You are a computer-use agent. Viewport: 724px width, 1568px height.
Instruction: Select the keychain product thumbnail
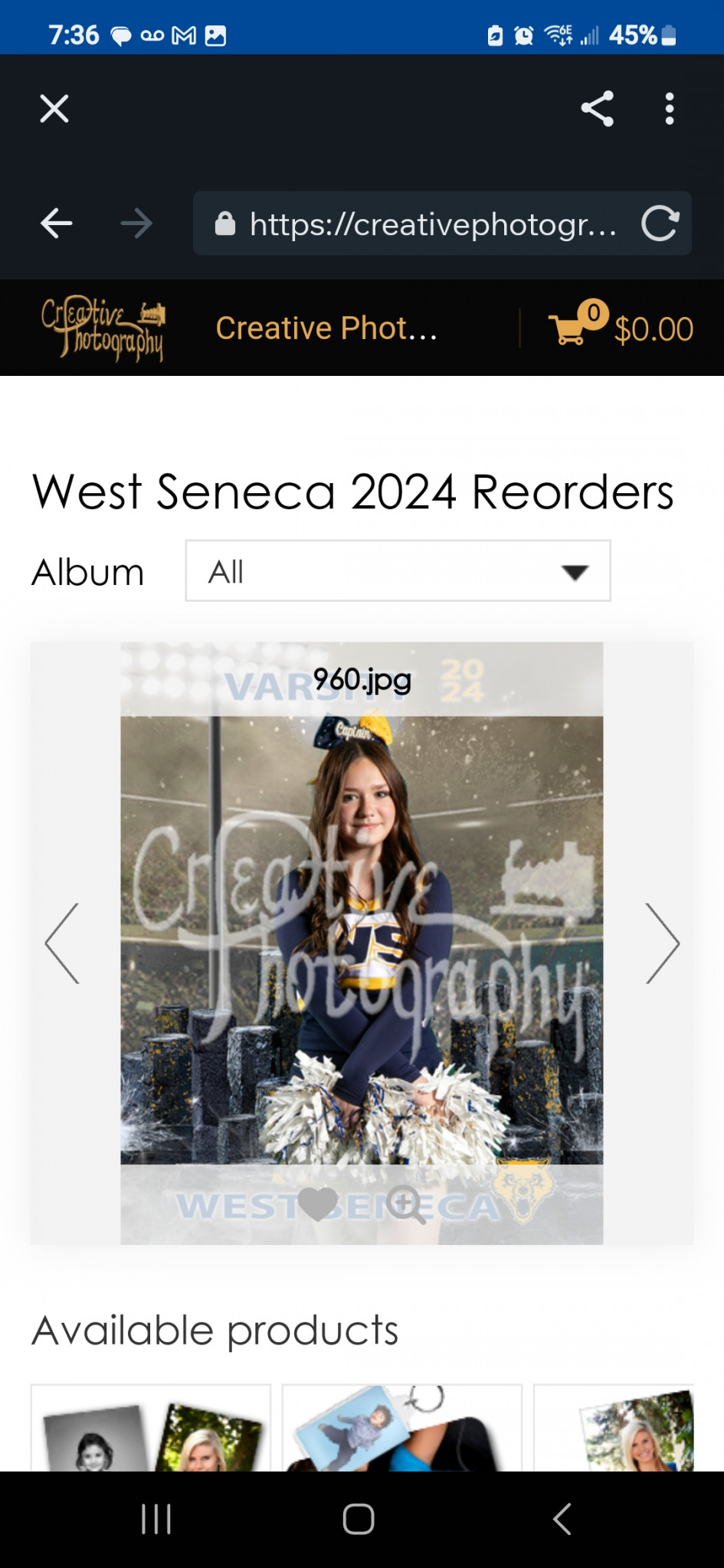pyautogui.click(x=402, y=1428)
